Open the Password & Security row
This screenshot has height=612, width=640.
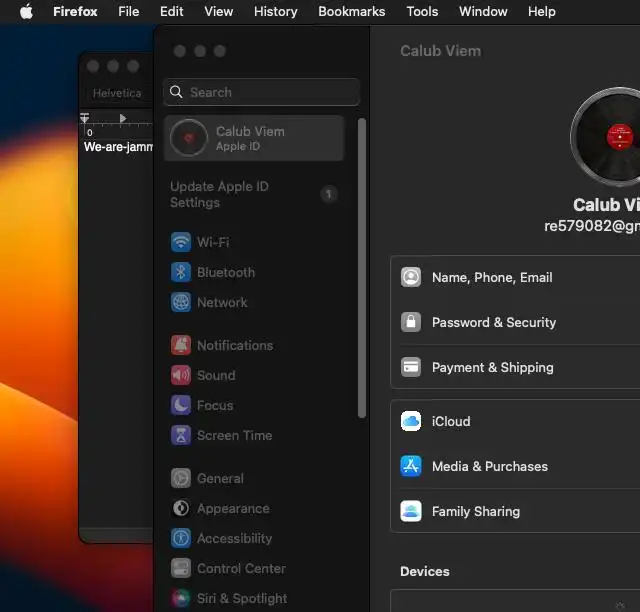(515, 323)
